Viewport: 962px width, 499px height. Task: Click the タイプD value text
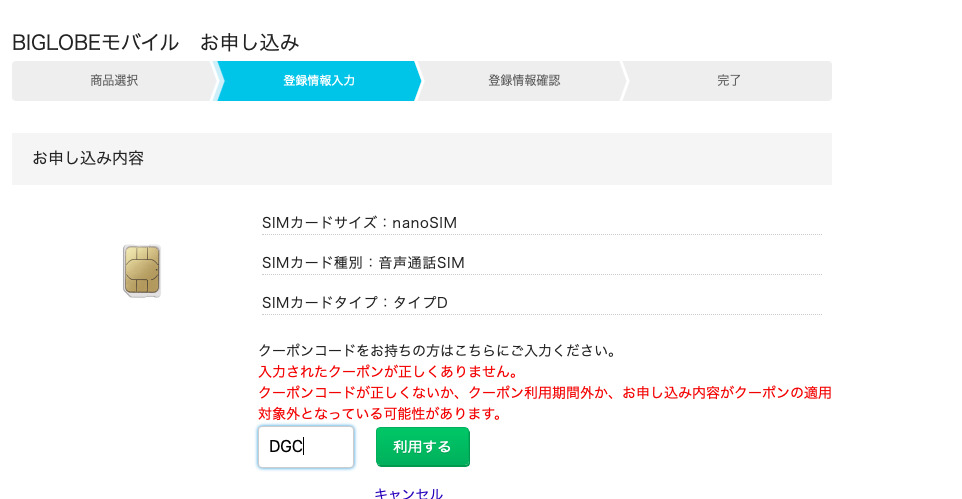420,302
